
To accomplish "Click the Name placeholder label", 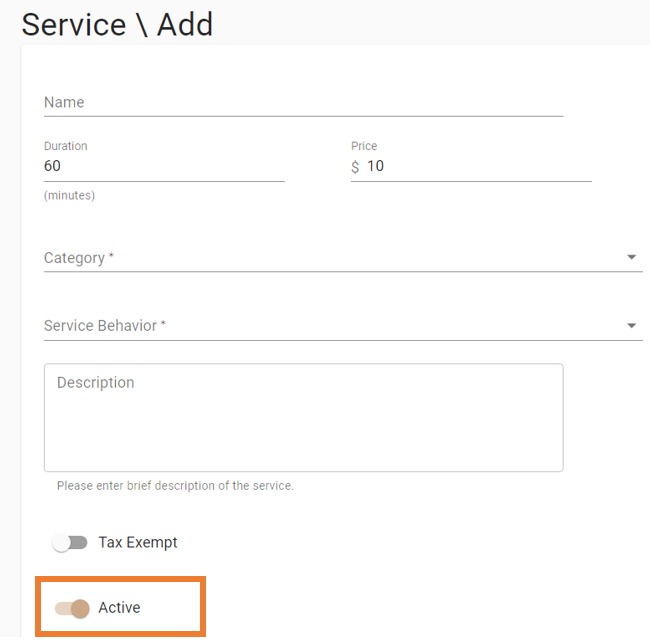I will pyautogui.click(x=64, y=102).
